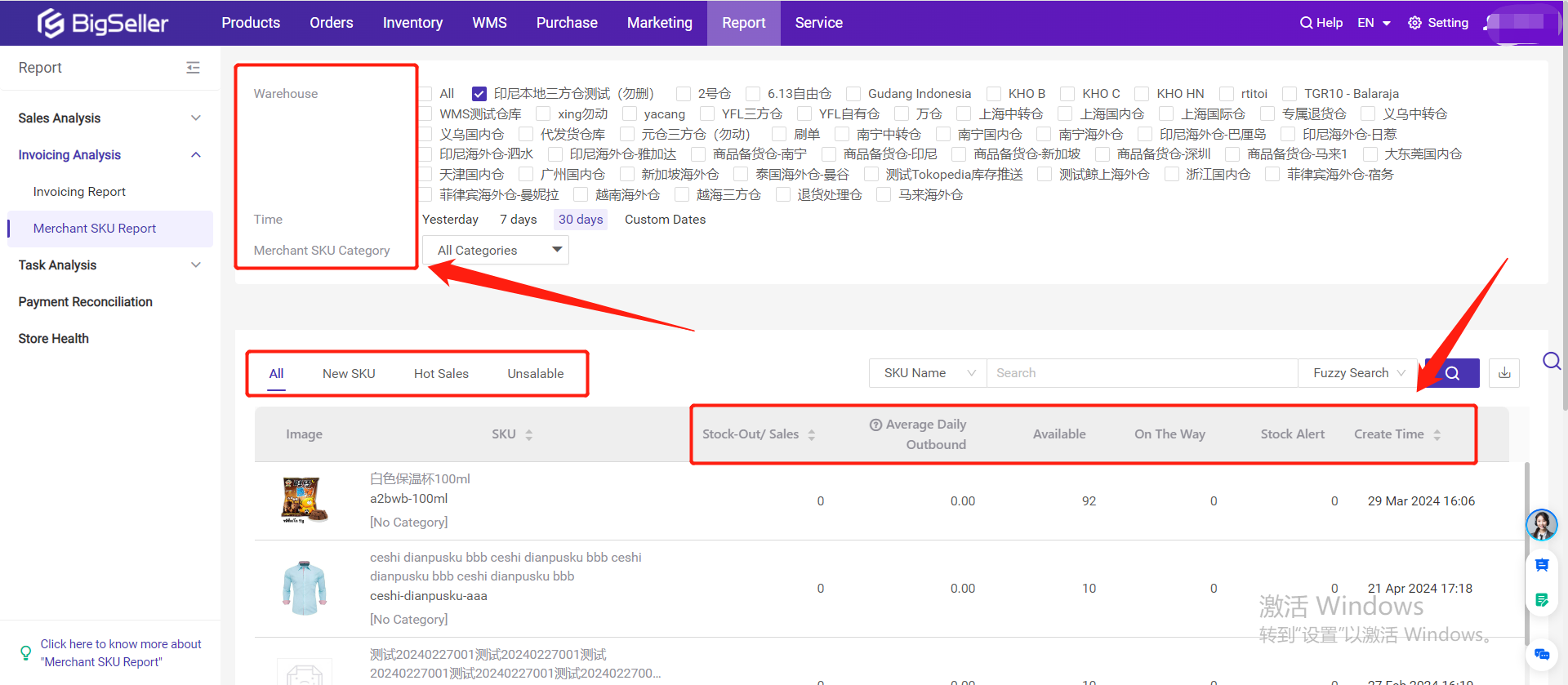The width and height of the screenshot is (1568, 685).
Task: Open the customer service avatar icon
Action: pyautogui.click(x=1541, y=524)
